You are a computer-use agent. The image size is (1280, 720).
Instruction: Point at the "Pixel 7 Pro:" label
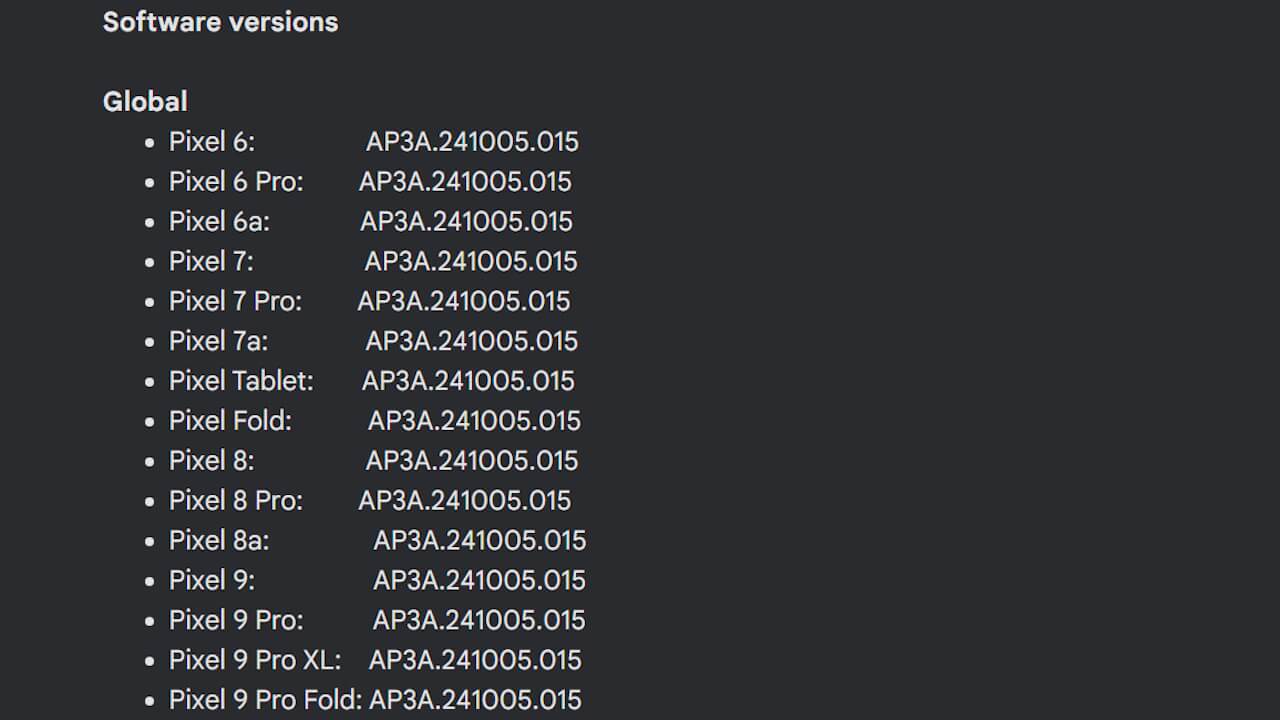click(x=235, y=301)
